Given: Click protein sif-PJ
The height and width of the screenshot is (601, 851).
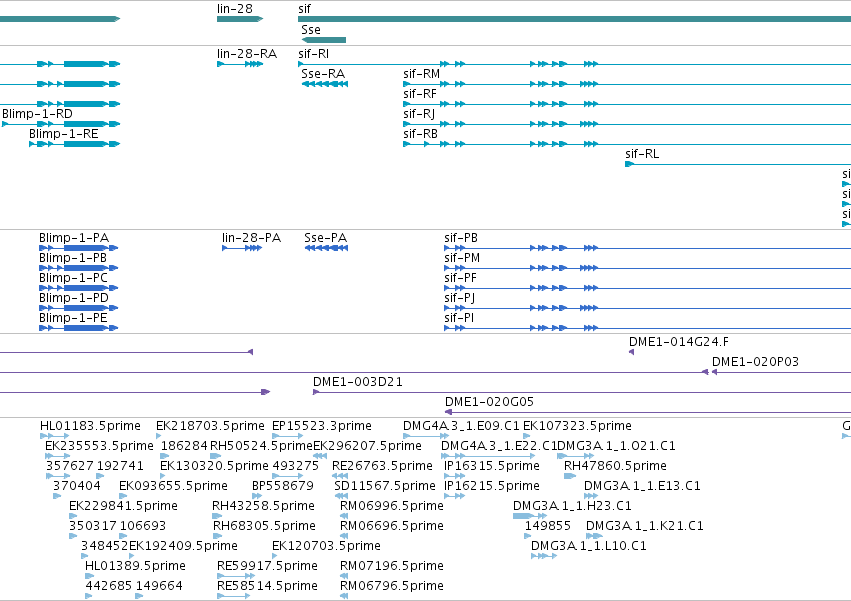Looking at the screenshot, I should (459, 298).
